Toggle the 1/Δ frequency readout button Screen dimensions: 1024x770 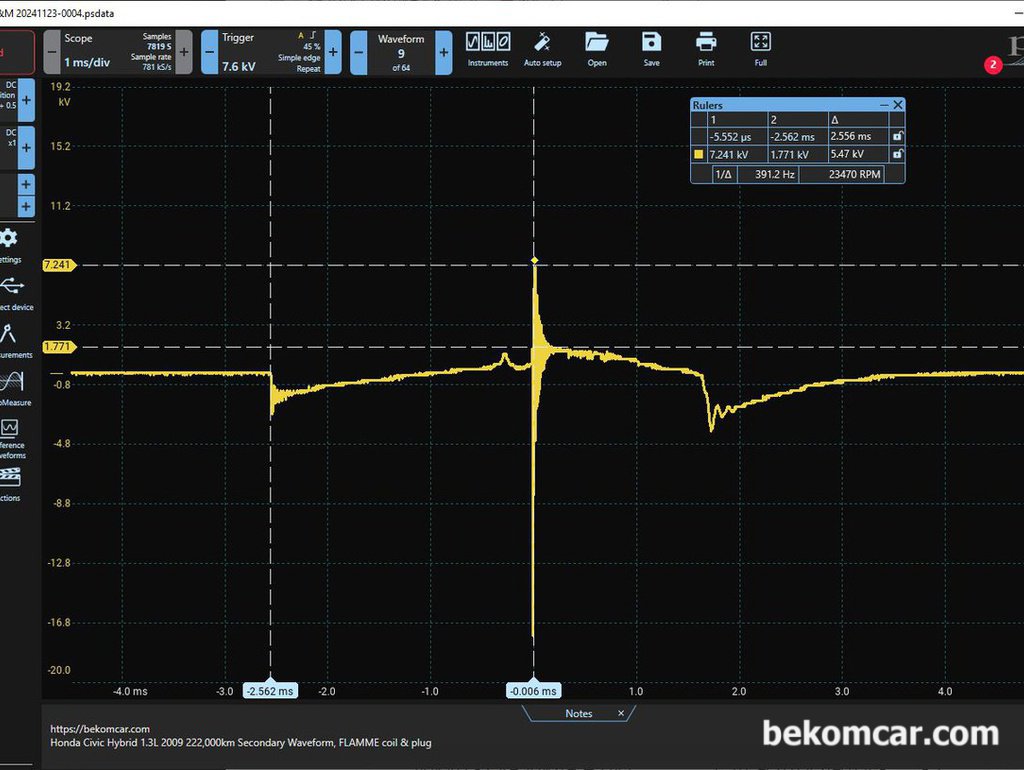coord(724,174)
